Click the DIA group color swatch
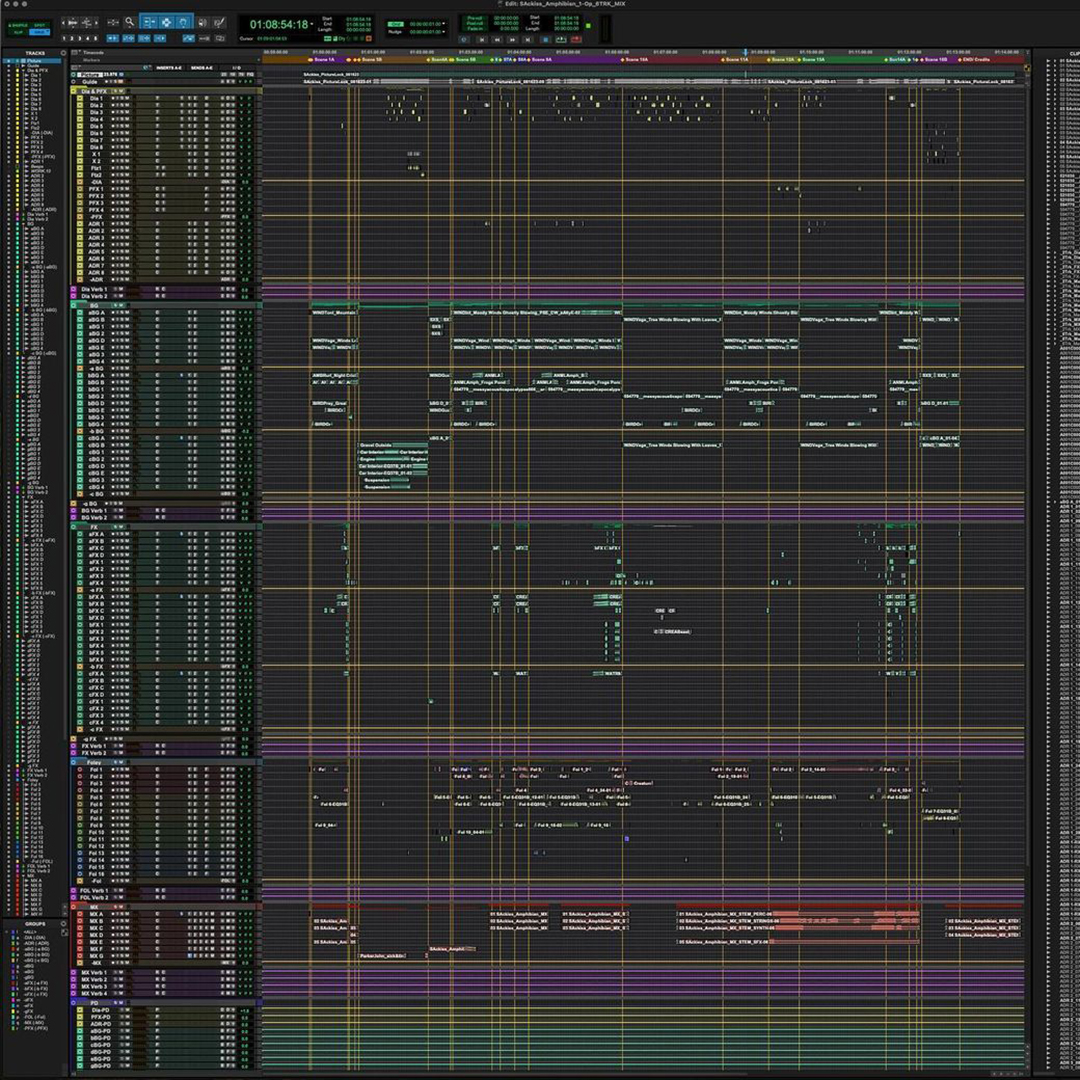This screenshot has height=1080, width=1080. 13,938
